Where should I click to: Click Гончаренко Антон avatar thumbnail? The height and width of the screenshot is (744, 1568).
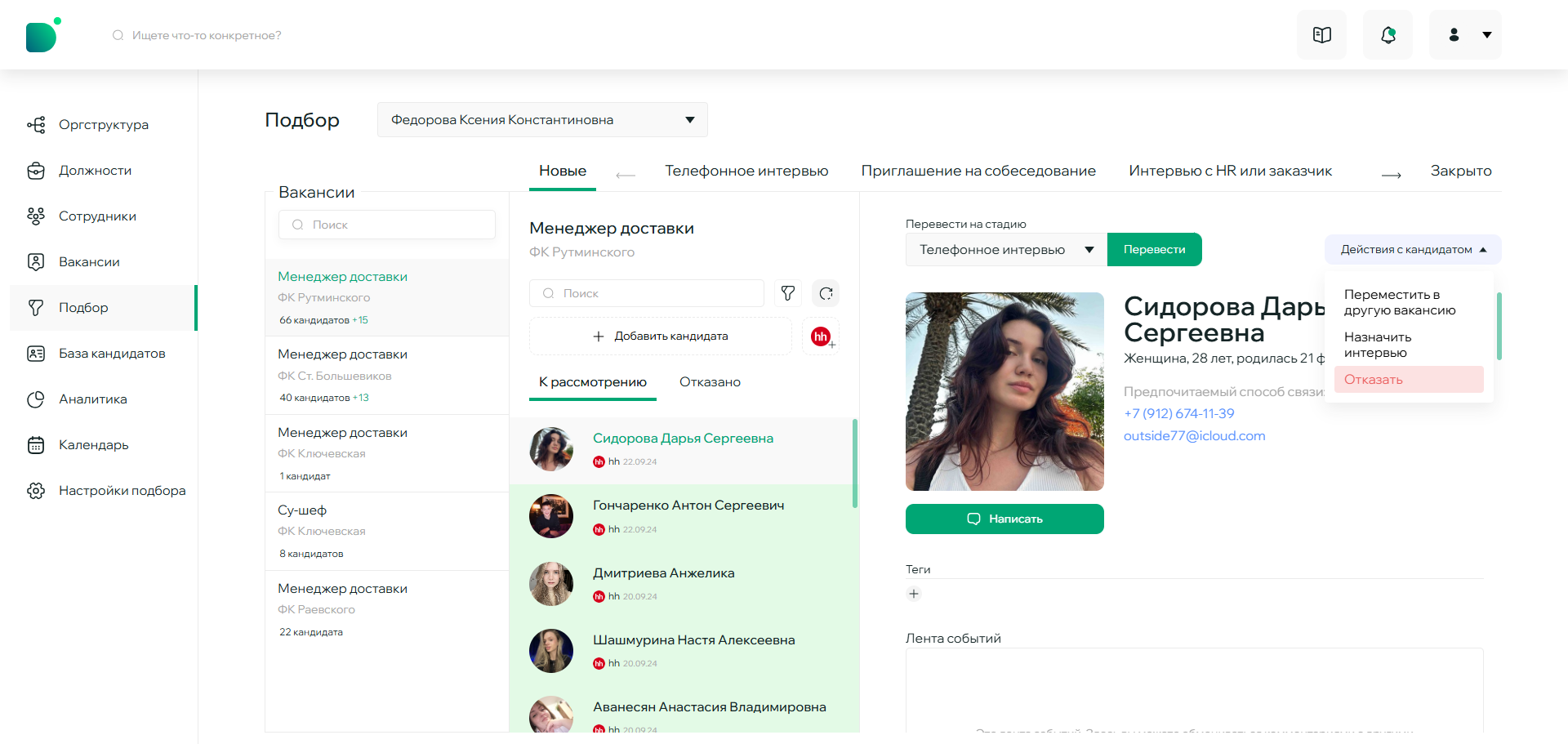point(551,516)
